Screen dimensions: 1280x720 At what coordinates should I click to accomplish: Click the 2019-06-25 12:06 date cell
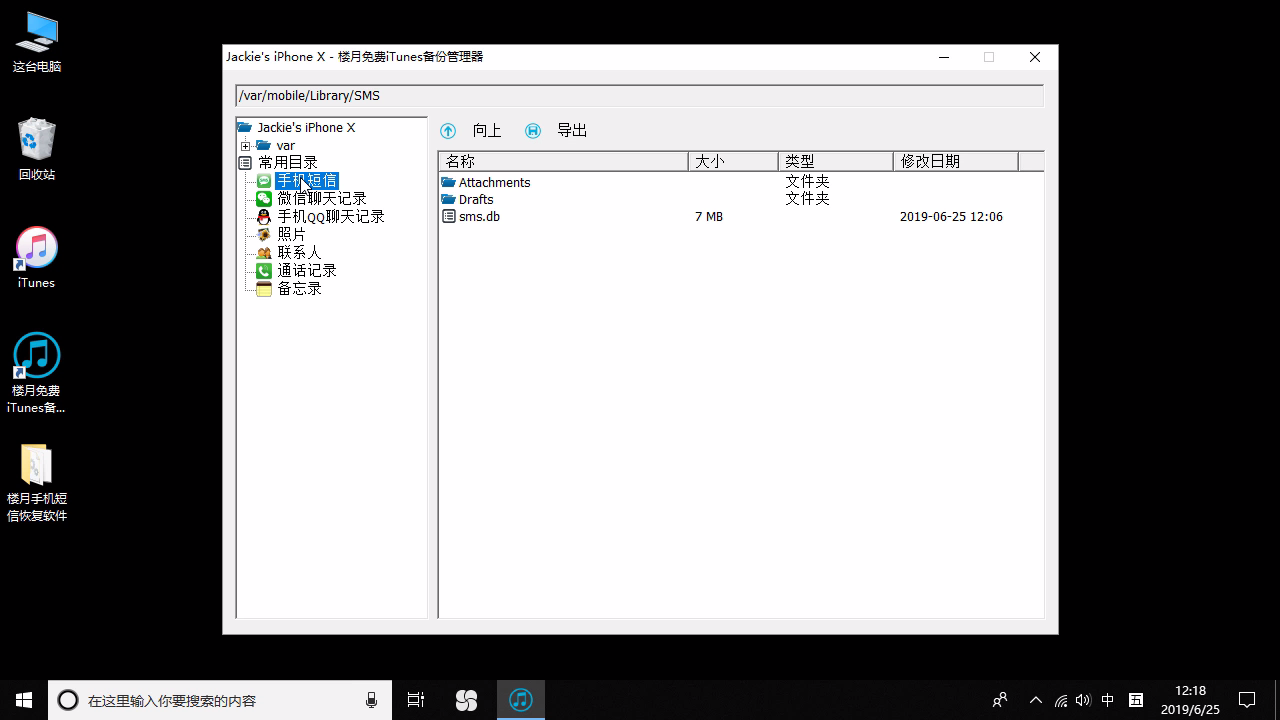(x=951, y=217)
